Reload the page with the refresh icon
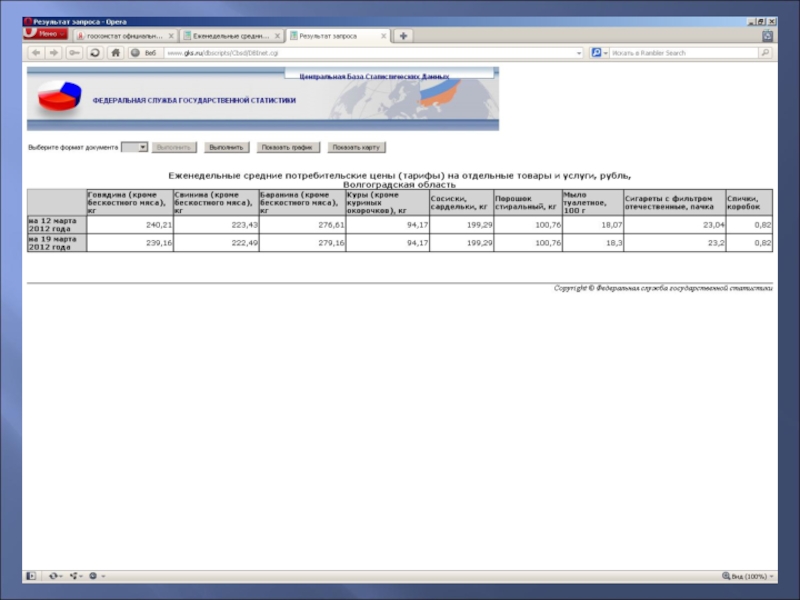 pyautogui.click(x=95, y=53)
